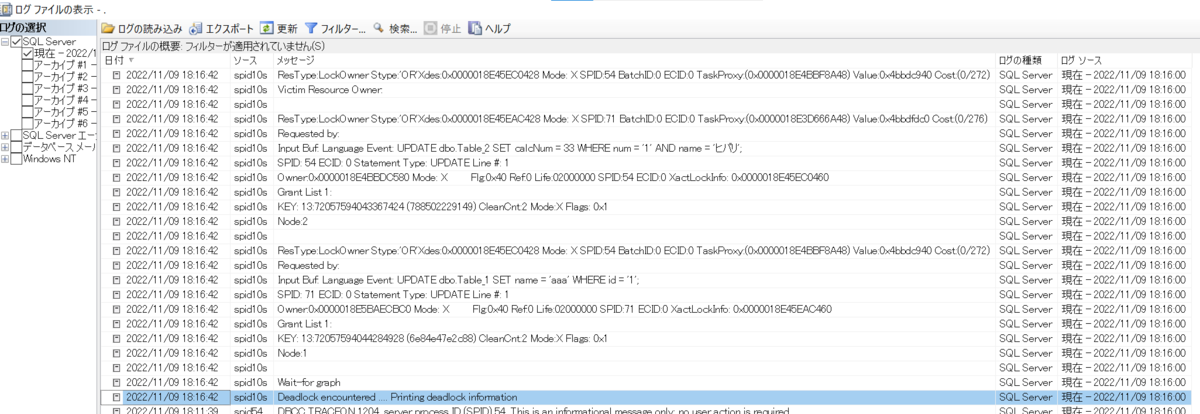Select the 'Node:1' message text
Screen dimensions: 1200x414
click(x=292, y=354)
